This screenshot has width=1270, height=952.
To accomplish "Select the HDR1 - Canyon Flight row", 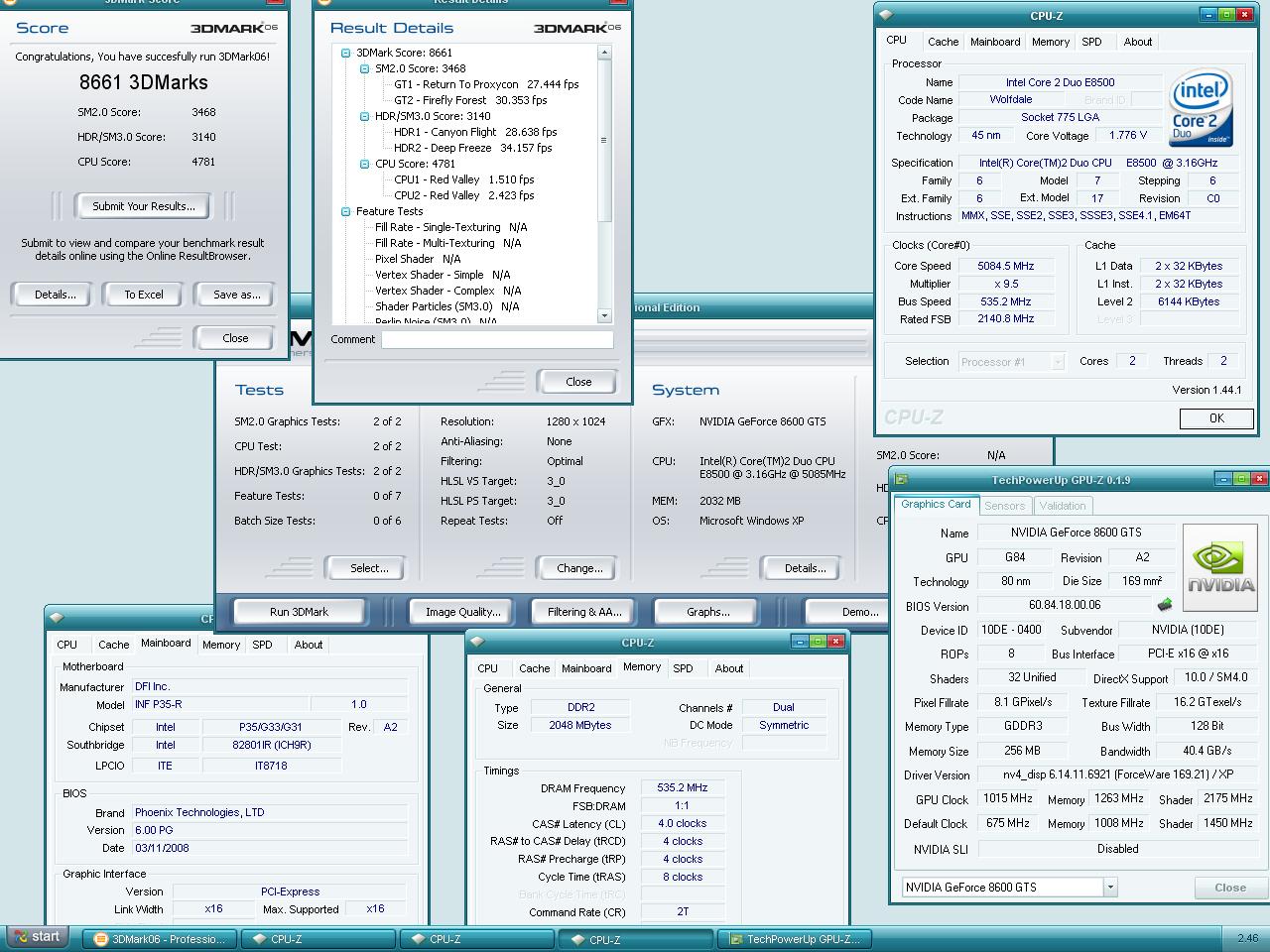I will point(475,132).
